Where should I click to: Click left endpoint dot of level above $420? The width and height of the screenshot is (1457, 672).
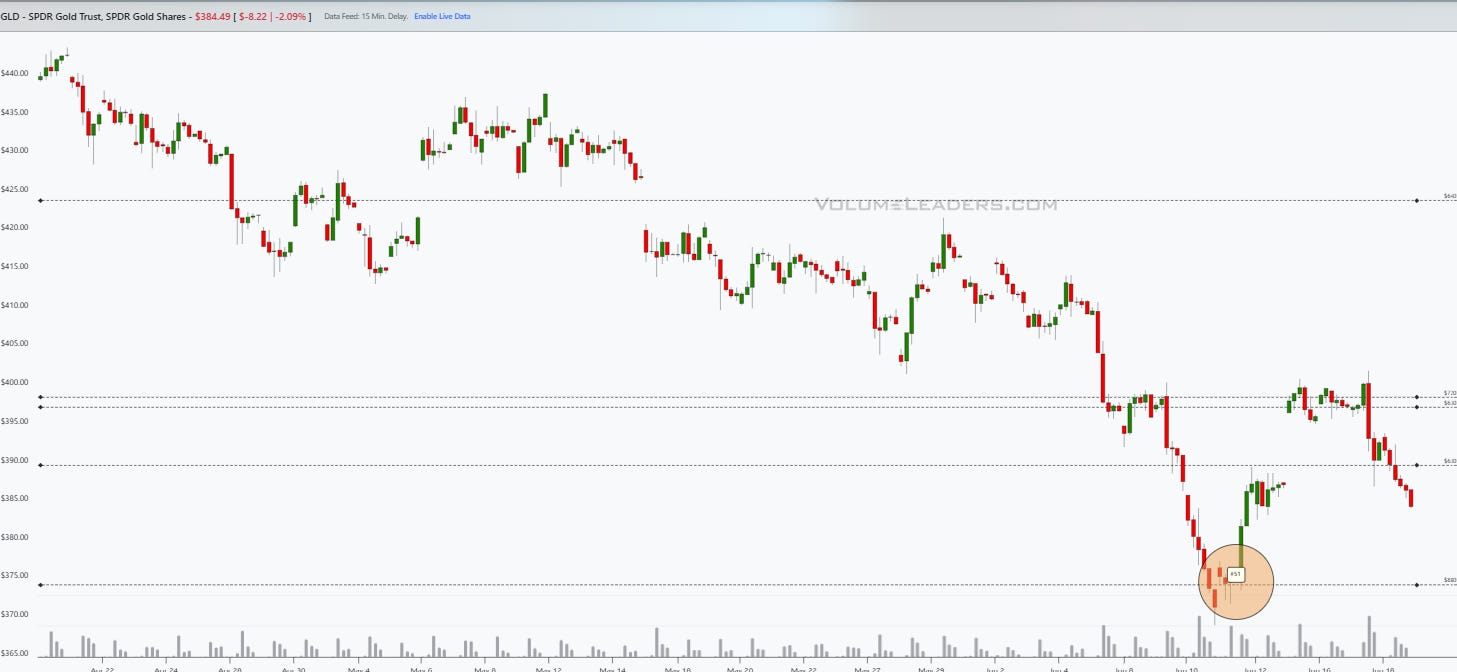pyautogui.click(x=40, y=201)
